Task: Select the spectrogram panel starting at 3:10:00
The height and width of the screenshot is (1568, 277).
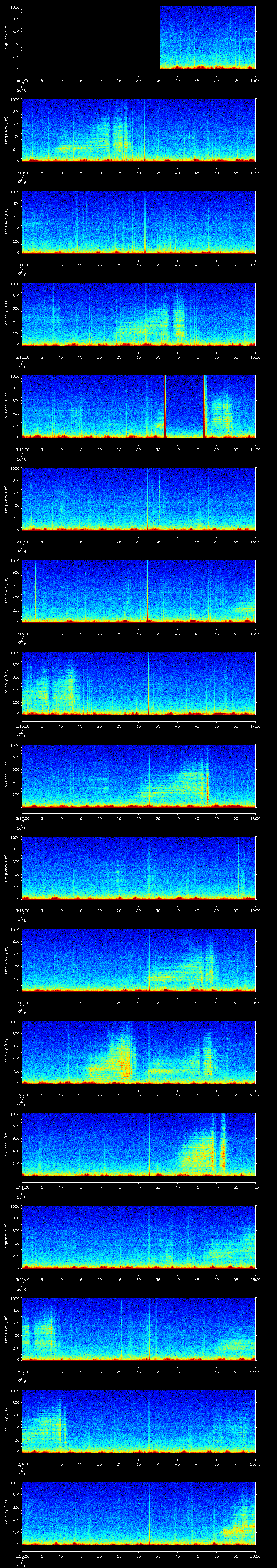Action: click(139, 130)
